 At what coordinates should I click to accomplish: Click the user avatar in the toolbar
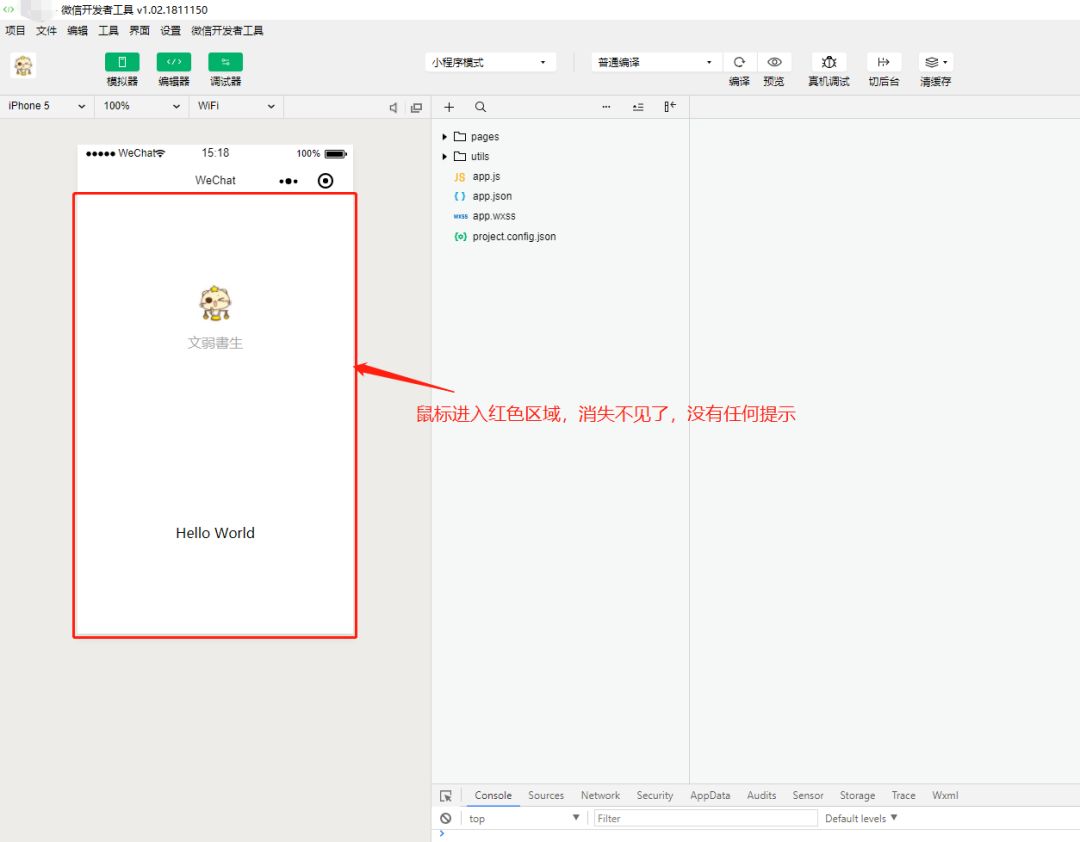[23, 66]
